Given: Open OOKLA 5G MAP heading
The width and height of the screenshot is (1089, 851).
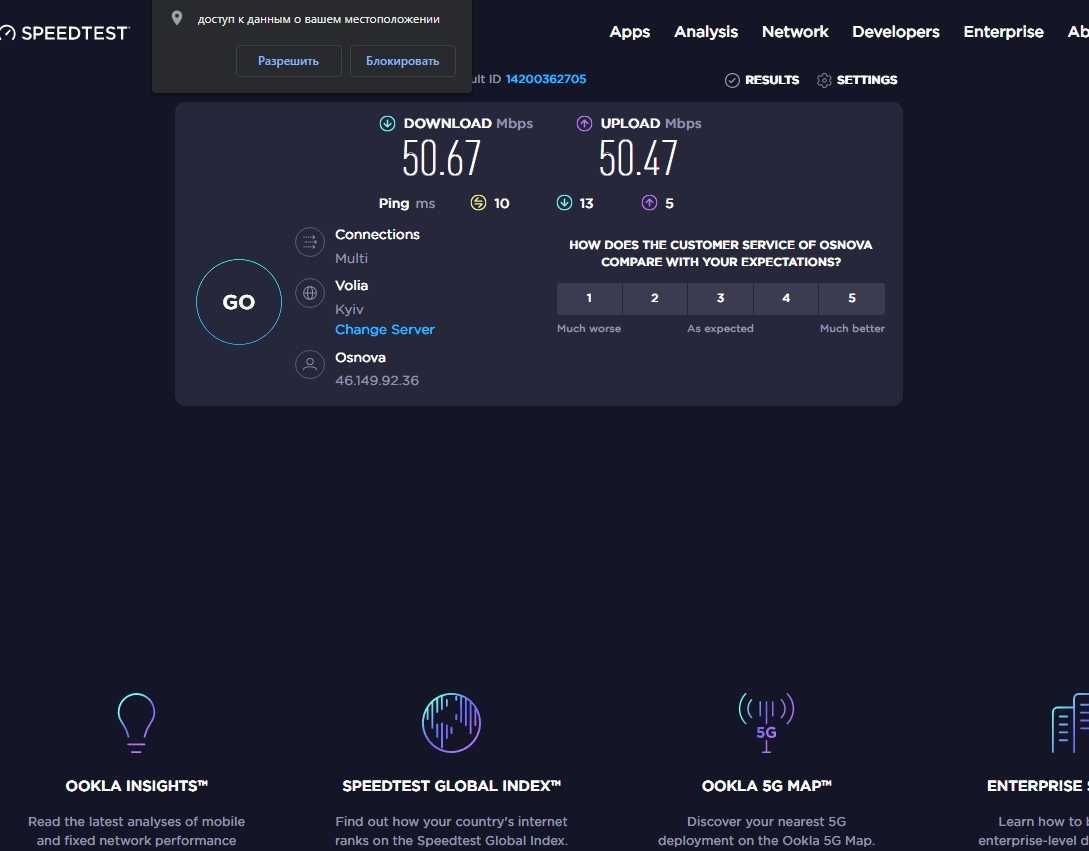Looking at the screenshot, I should click(766, 786).
